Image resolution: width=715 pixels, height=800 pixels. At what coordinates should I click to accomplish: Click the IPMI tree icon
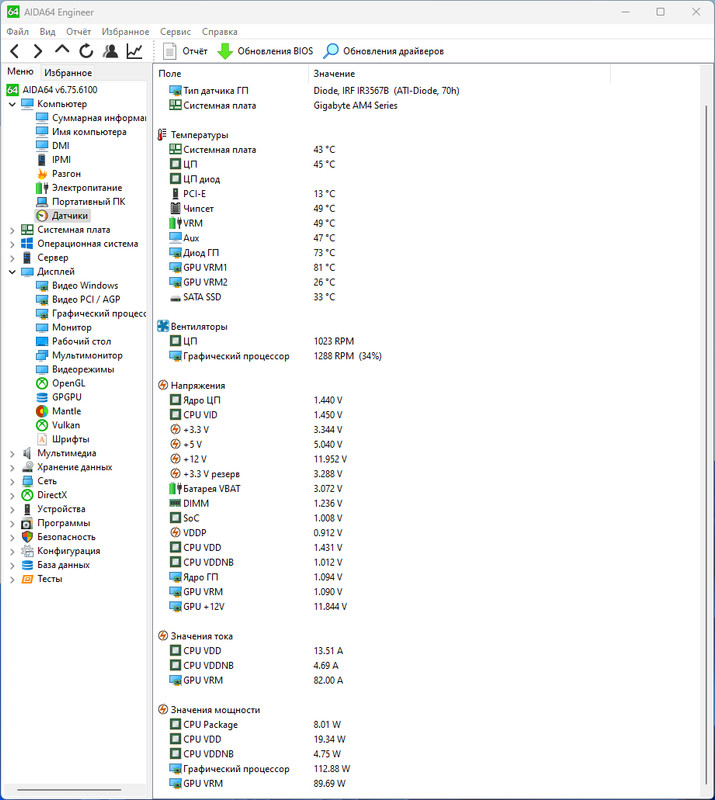(42, 160)
